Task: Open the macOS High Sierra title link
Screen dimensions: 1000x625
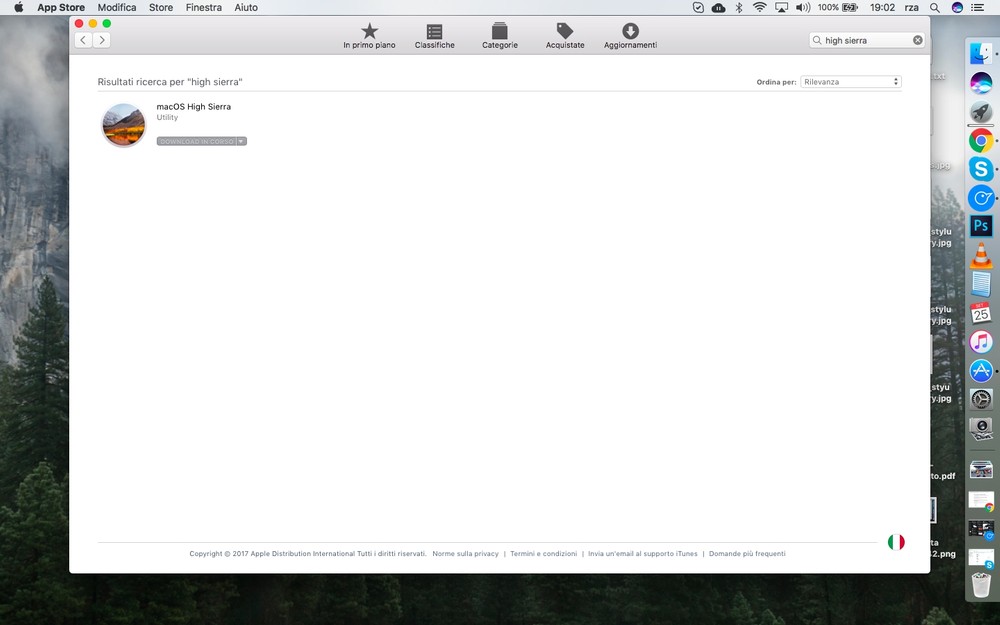Action: coord(194,107)
